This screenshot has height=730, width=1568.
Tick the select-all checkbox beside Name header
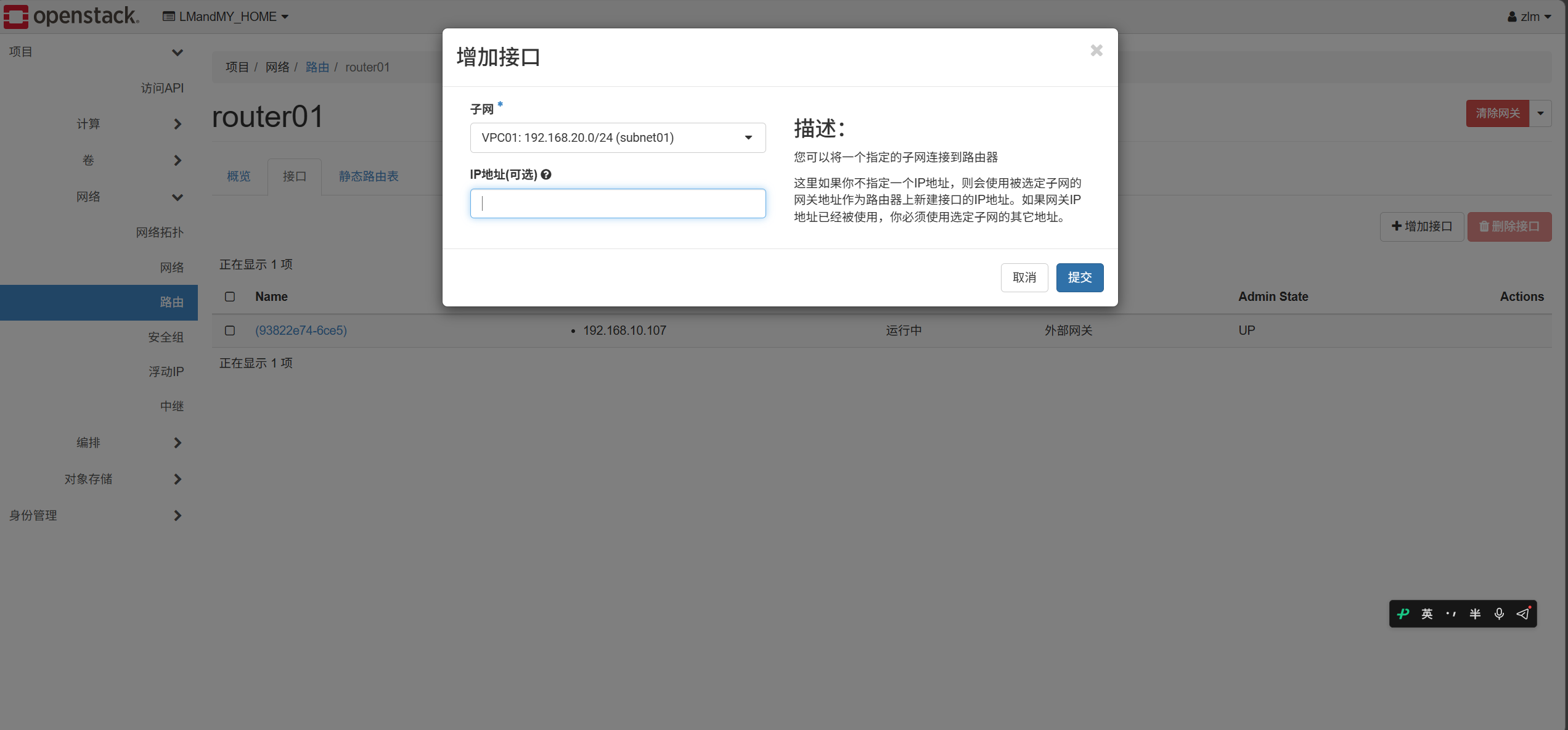coord(230,297)
